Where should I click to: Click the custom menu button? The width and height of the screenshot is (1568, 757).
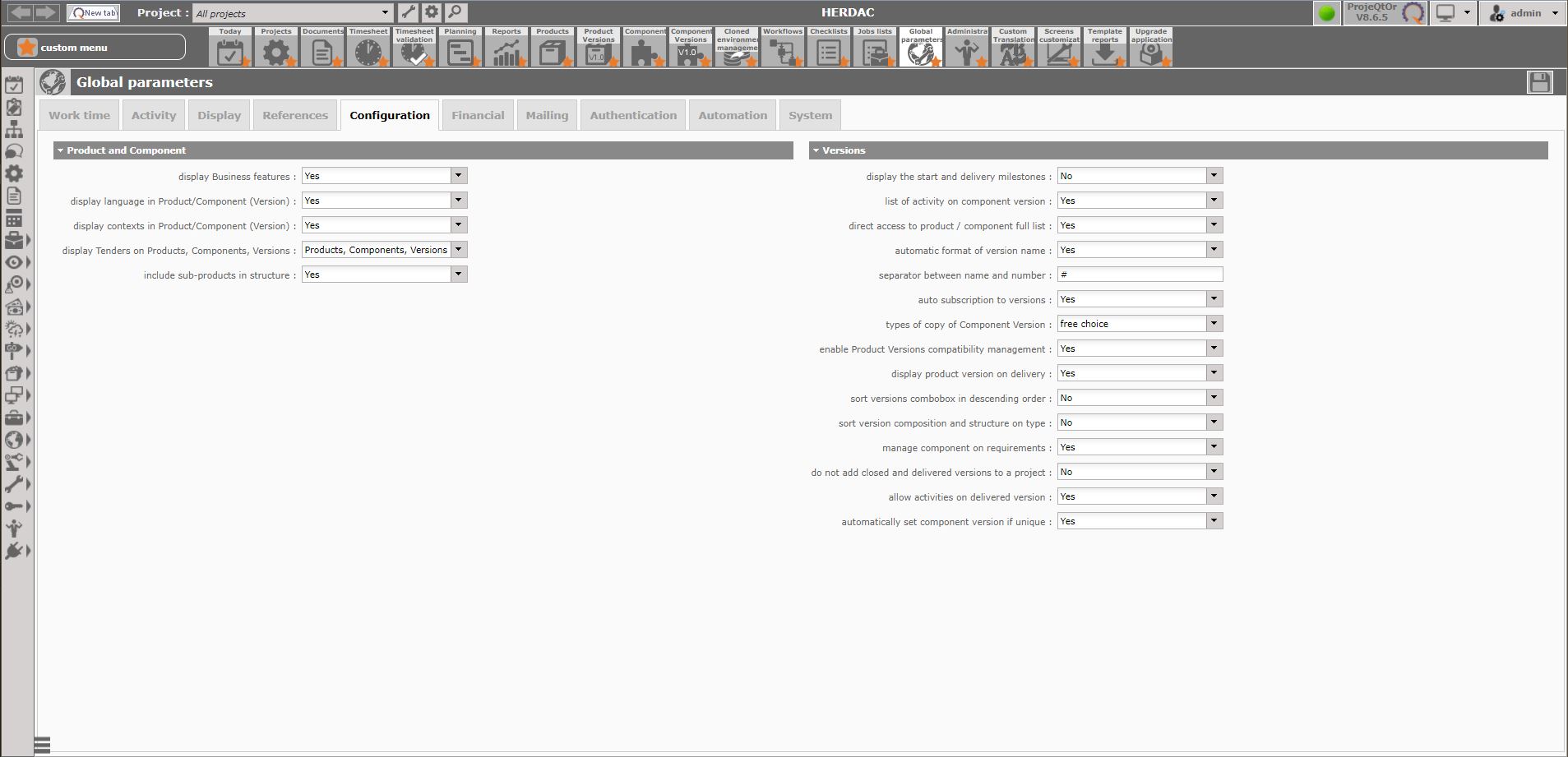tap(95, 48)
